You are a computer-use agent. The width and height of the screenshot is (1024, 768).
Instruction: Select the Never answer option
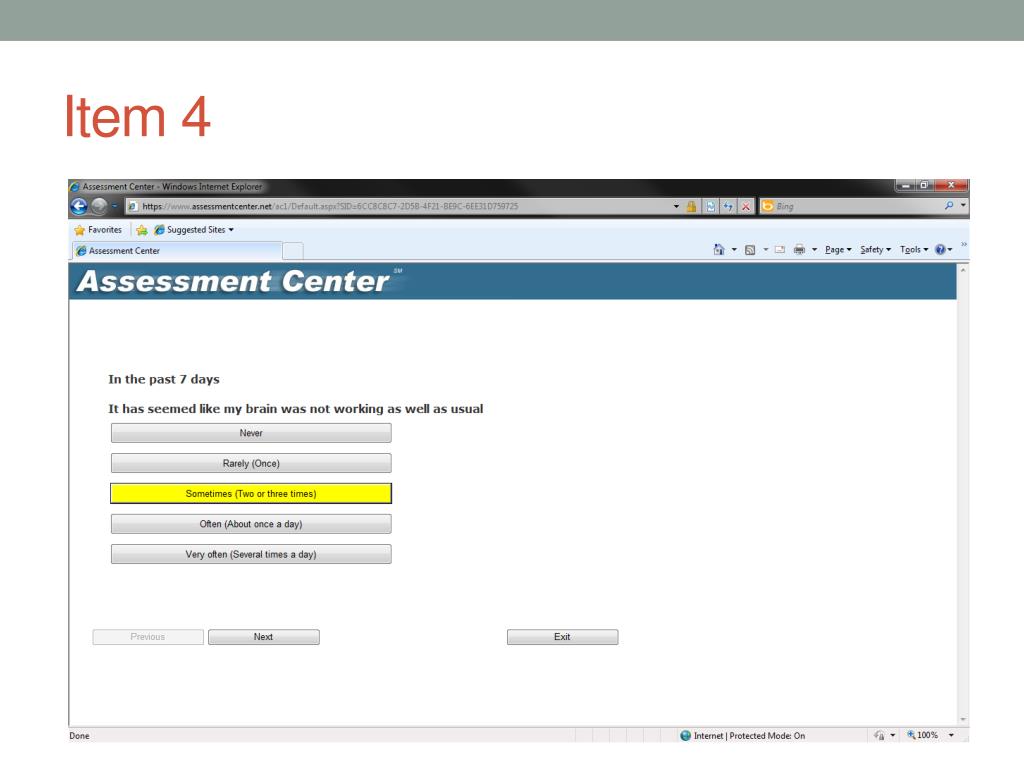pos(251,433)
